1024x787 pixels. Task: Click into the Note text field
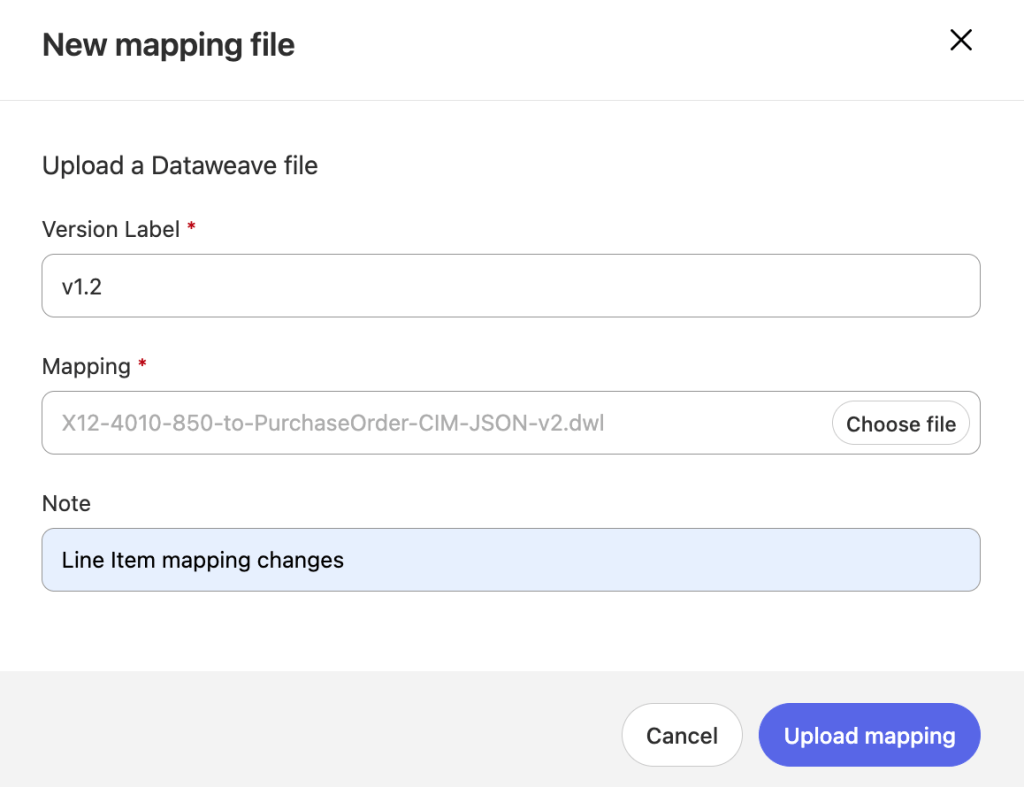click(x=510, y=560)
